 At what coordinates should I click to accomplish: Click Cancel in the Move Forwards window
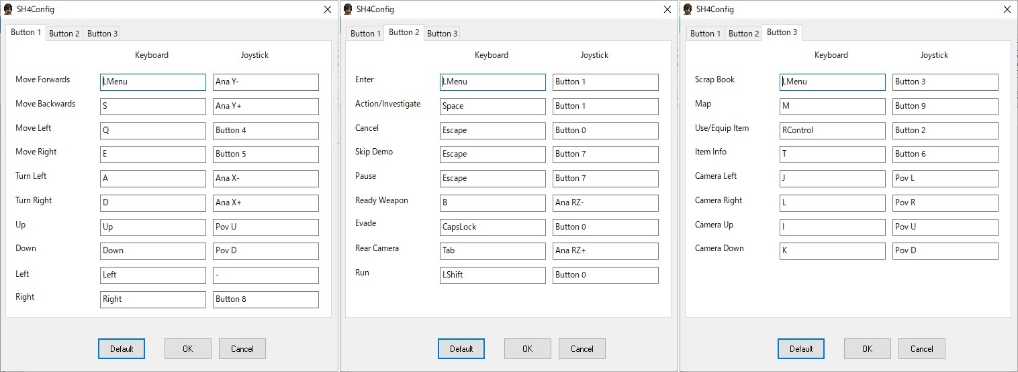tap(242, 349)
